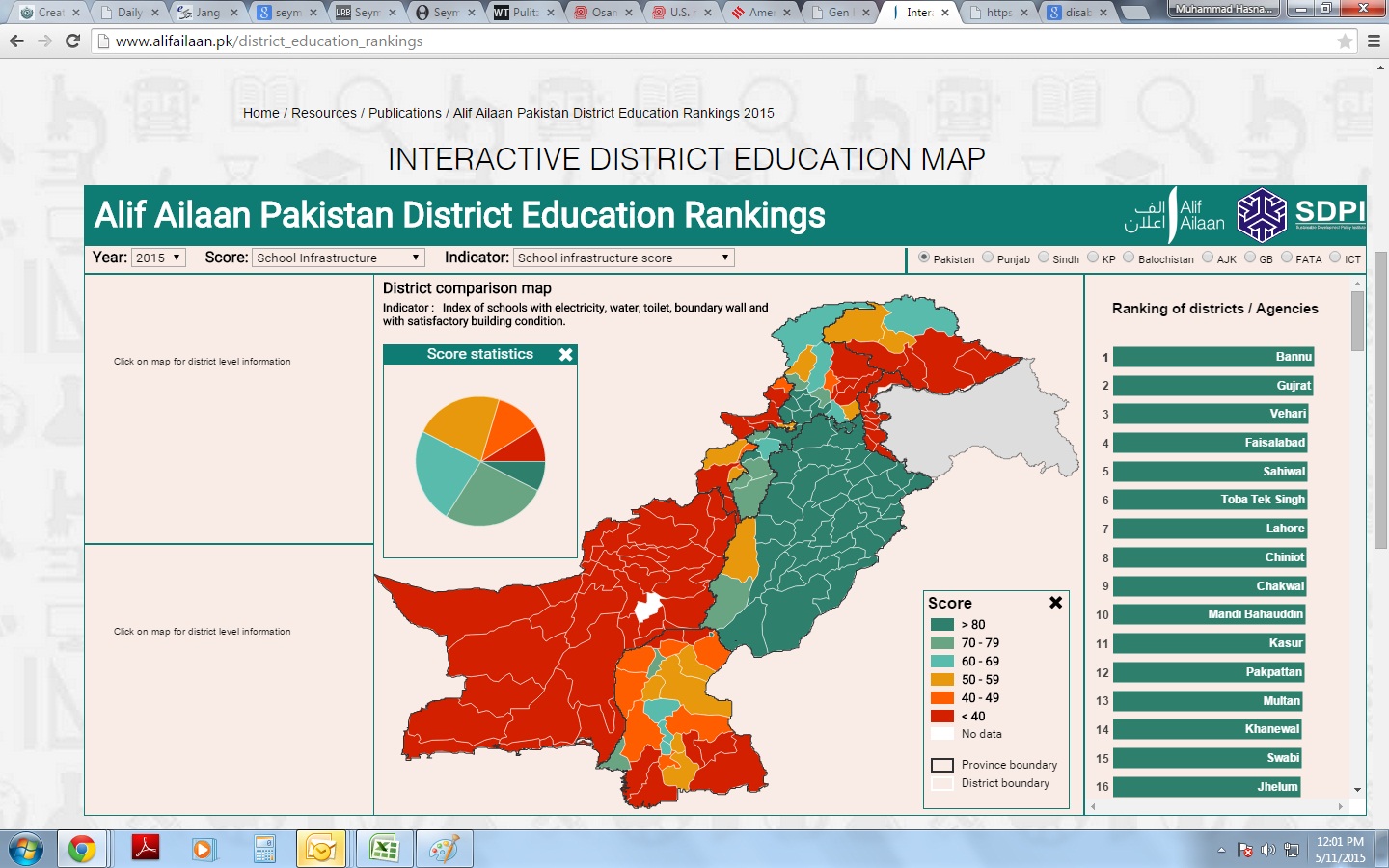Click the taskbar clock showing 12:01 PM

[1340, 850]
